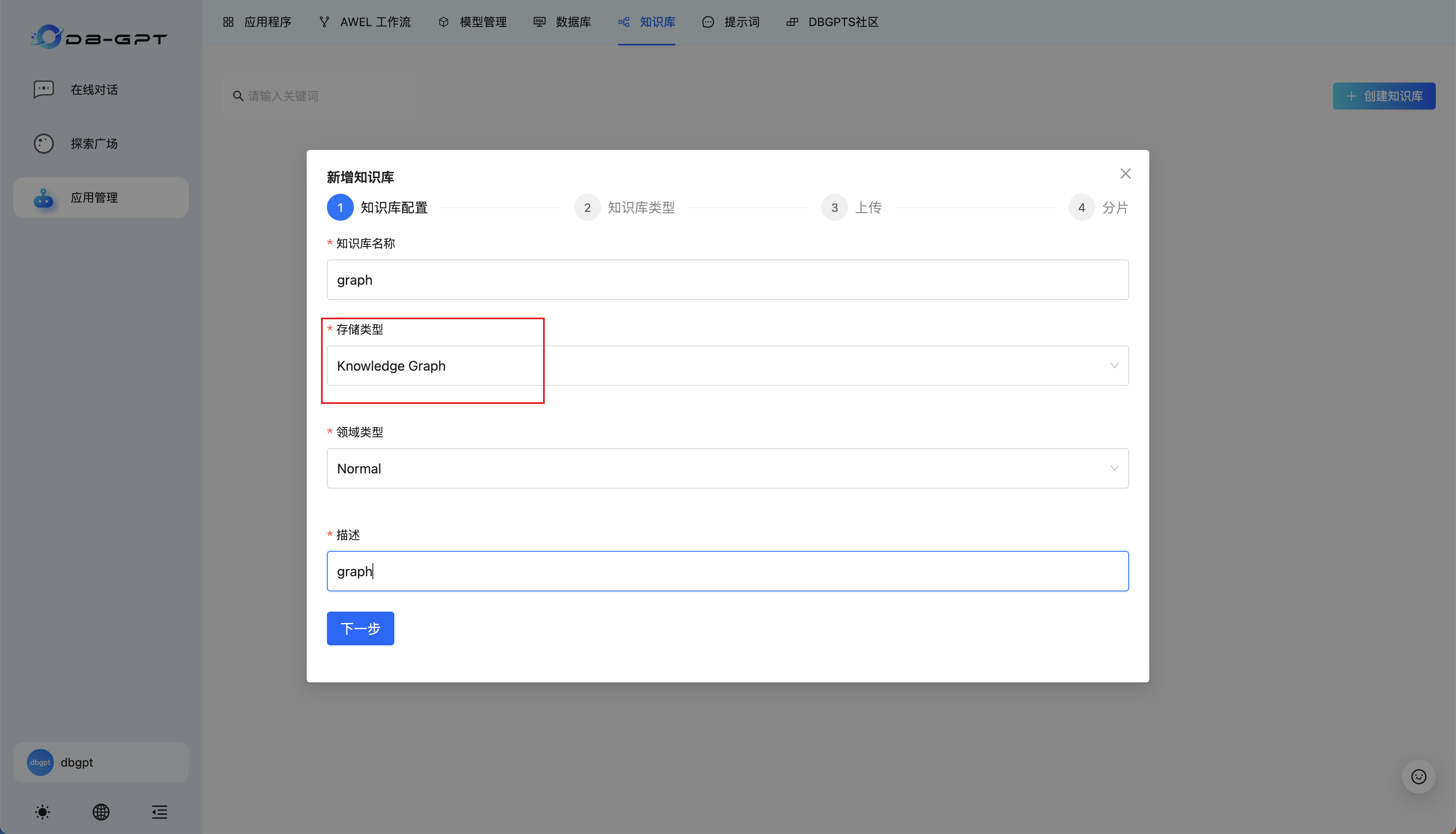This screenshot has width=1456, height=834.
Task: Click the 应用管理 robot icon
Action: [x=43, y=198]
